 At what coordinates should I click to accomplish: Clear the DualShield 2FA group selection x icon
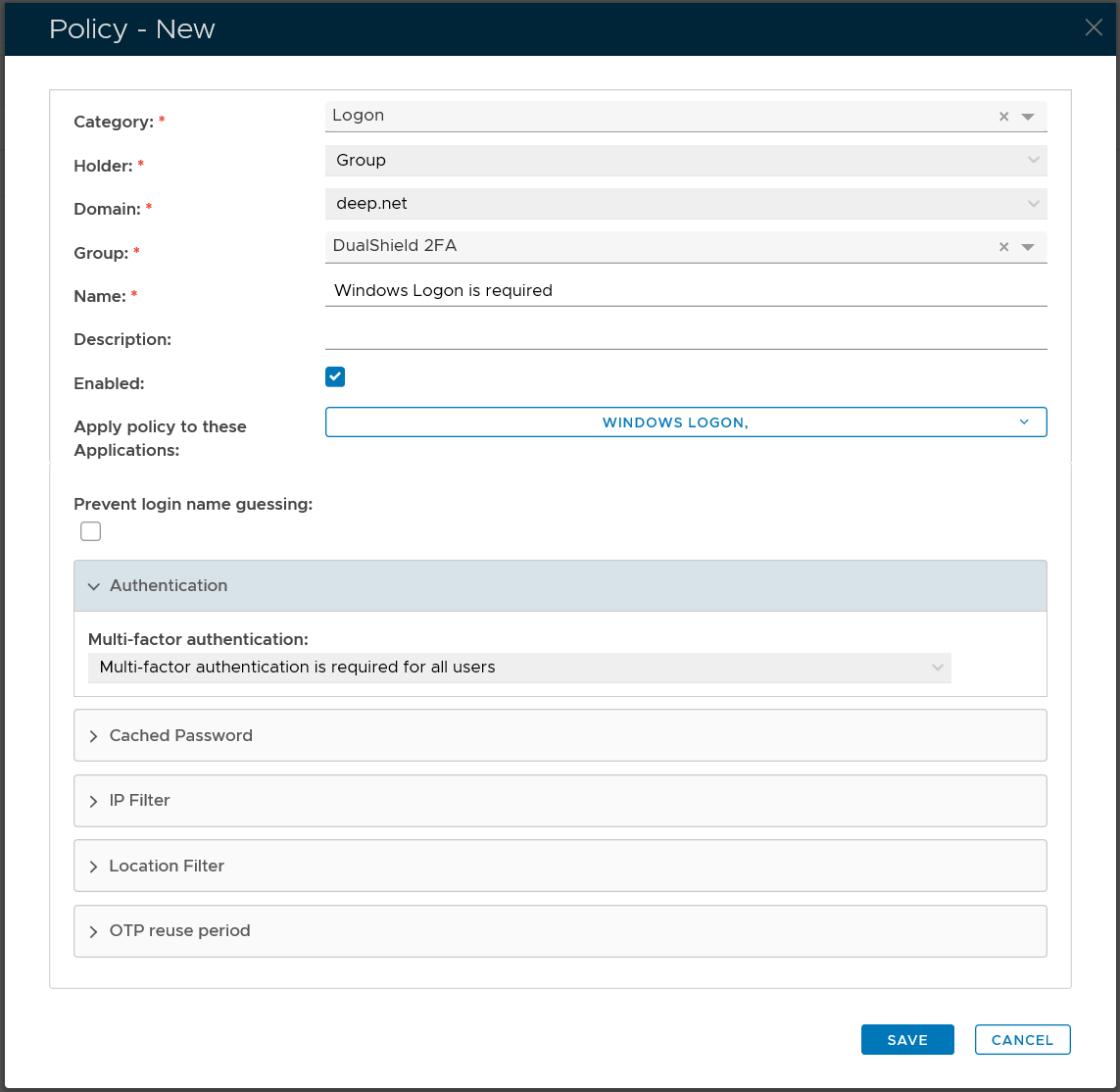click(1003, 247)
